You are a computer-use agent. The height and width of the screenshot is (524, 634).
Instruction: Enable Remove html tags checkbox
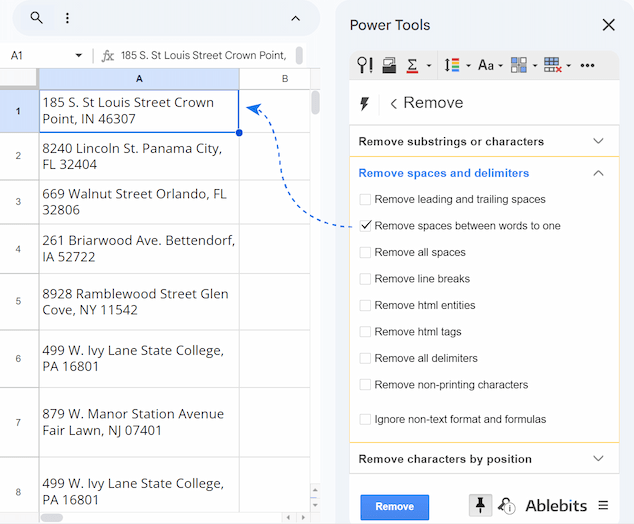click(365, 332)
